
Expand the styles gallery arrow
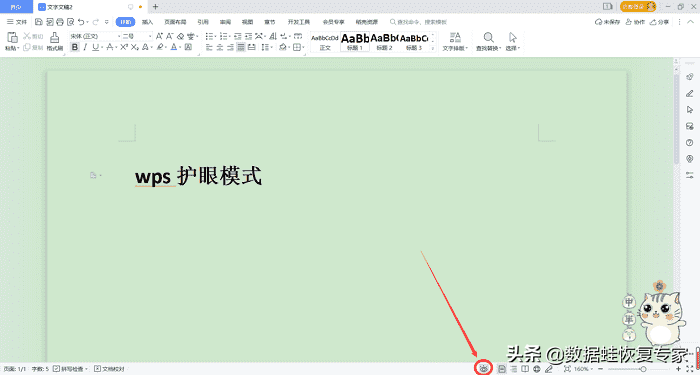pyautogui.click(x=432, y=48)
